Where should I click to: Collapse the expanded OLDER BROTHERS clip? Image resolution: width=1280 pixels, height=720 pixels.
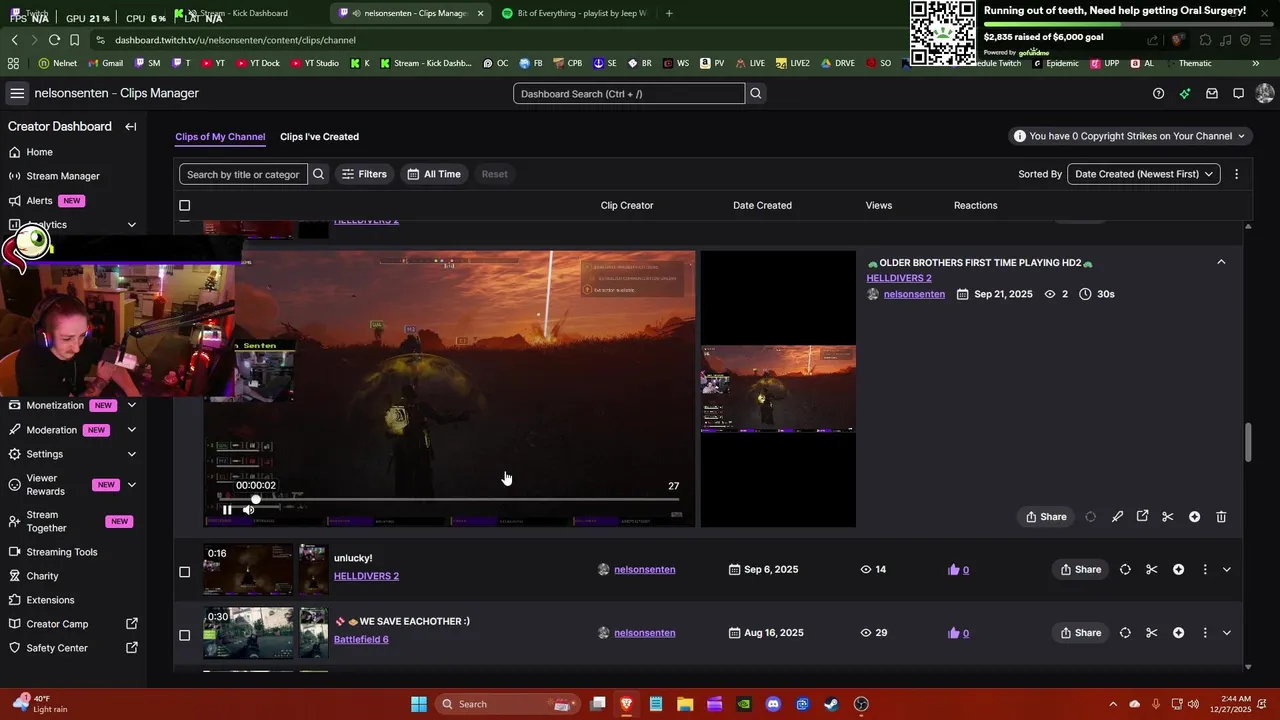pos(1221,262)
